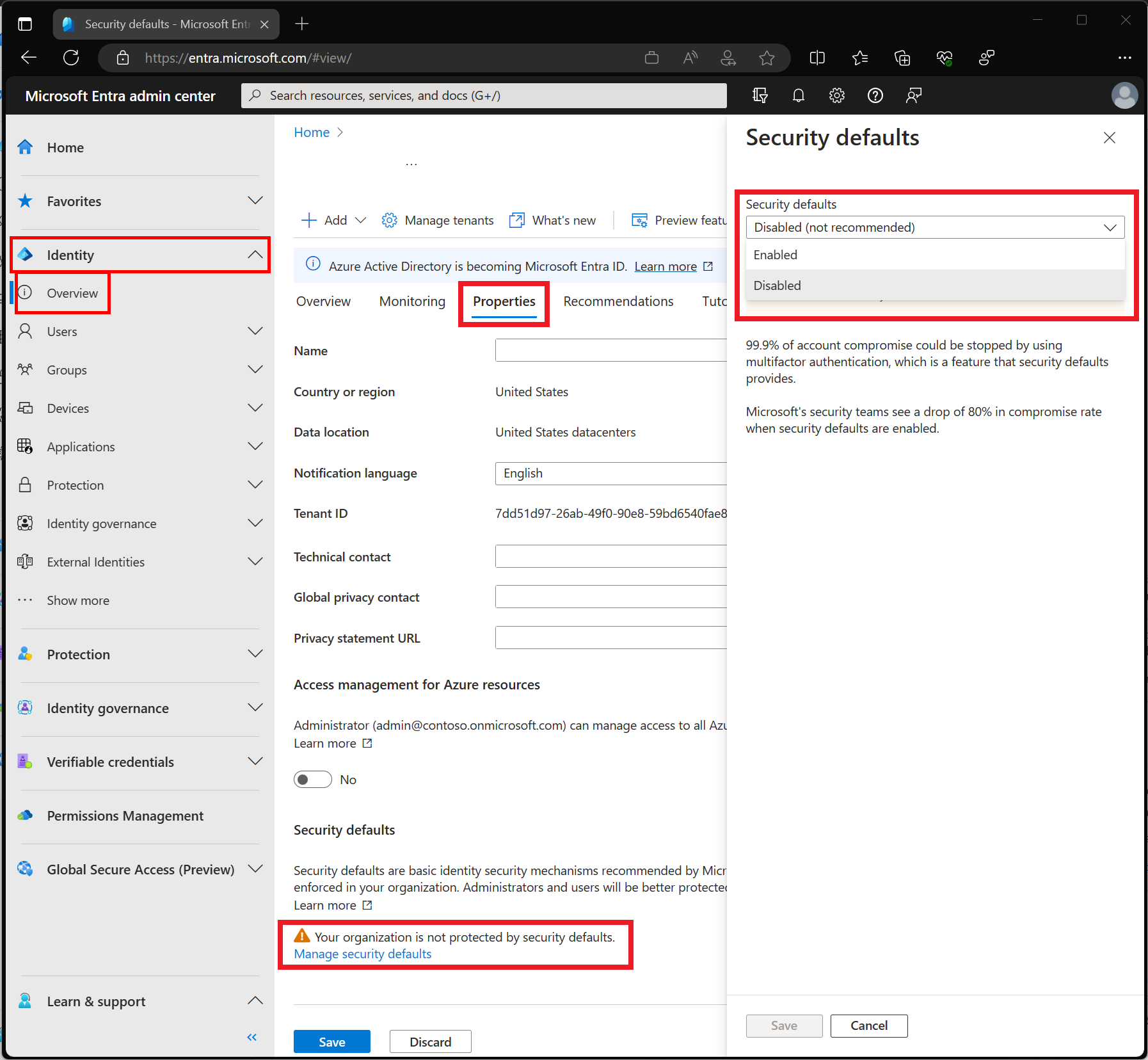
Task: Click the Global Secure Access globe icon
Action: [25, 869]
